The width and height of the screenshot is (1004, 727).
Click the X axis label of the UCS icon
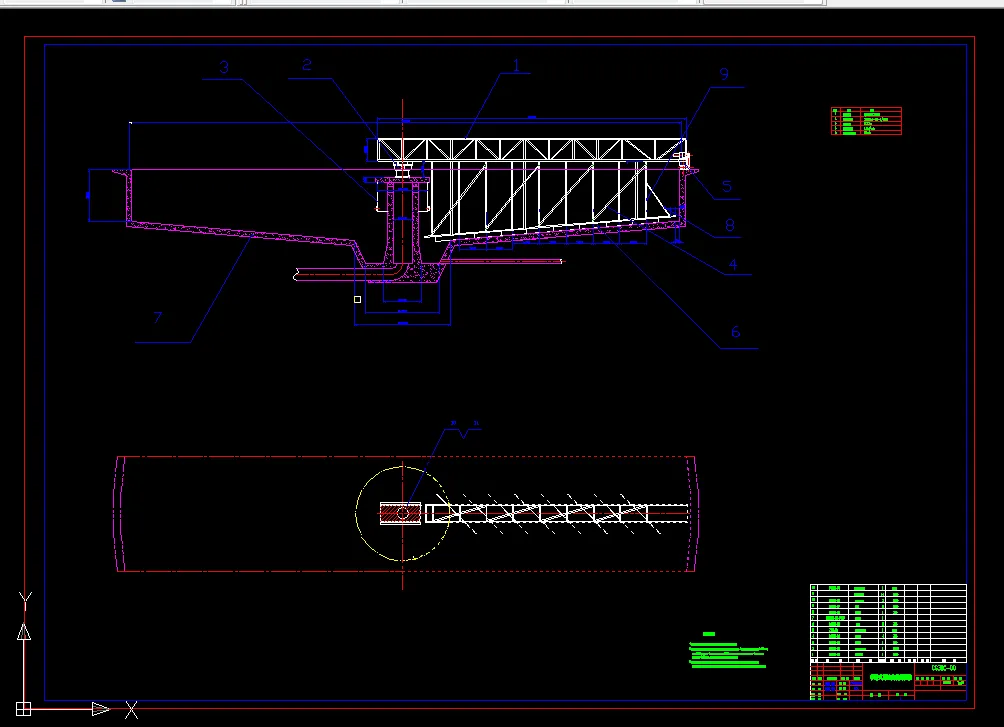[131, 710]
